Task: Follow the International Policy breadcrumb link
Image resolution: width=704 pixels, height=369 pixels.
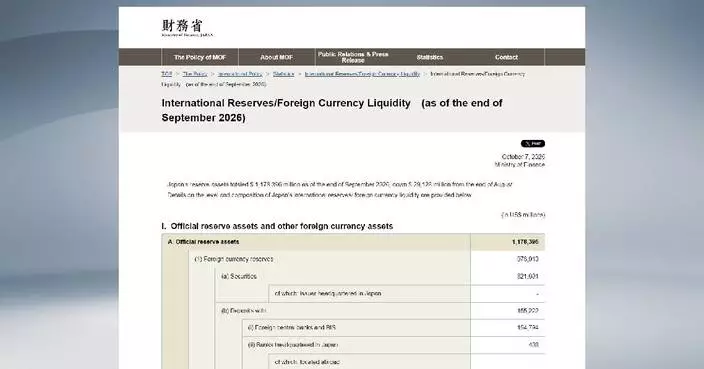Action: point(240,74)
